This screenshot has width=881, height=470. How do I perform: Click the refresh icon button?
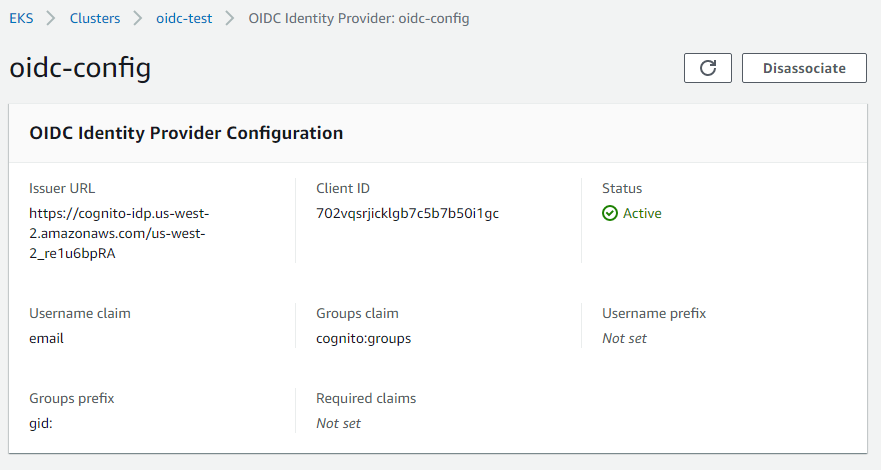(708, 68)
